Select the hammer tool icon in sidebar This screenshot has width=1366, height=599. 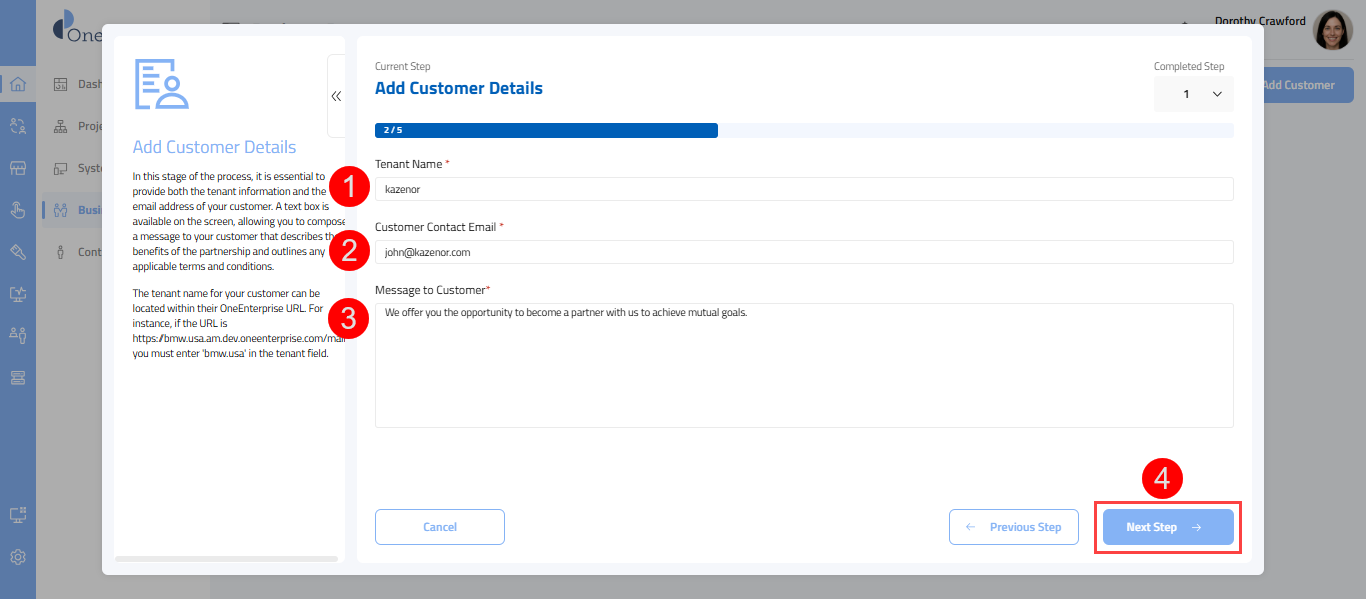[x=18, y=252]
